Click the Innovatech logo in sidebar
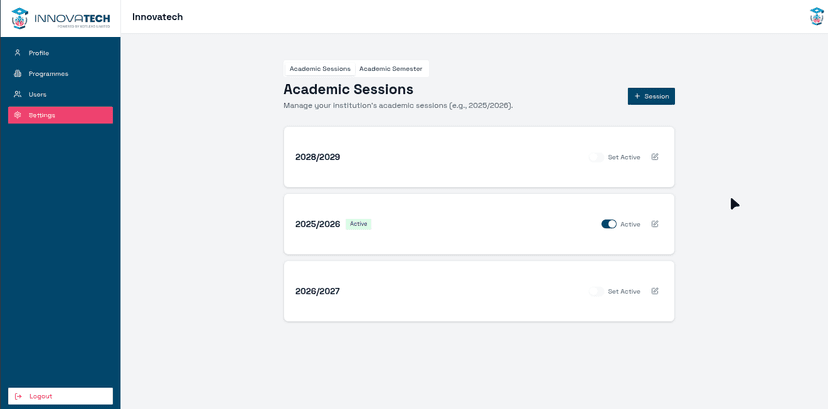Image resolution: width=828 pixels, height=409 pixels. (60, 18)
